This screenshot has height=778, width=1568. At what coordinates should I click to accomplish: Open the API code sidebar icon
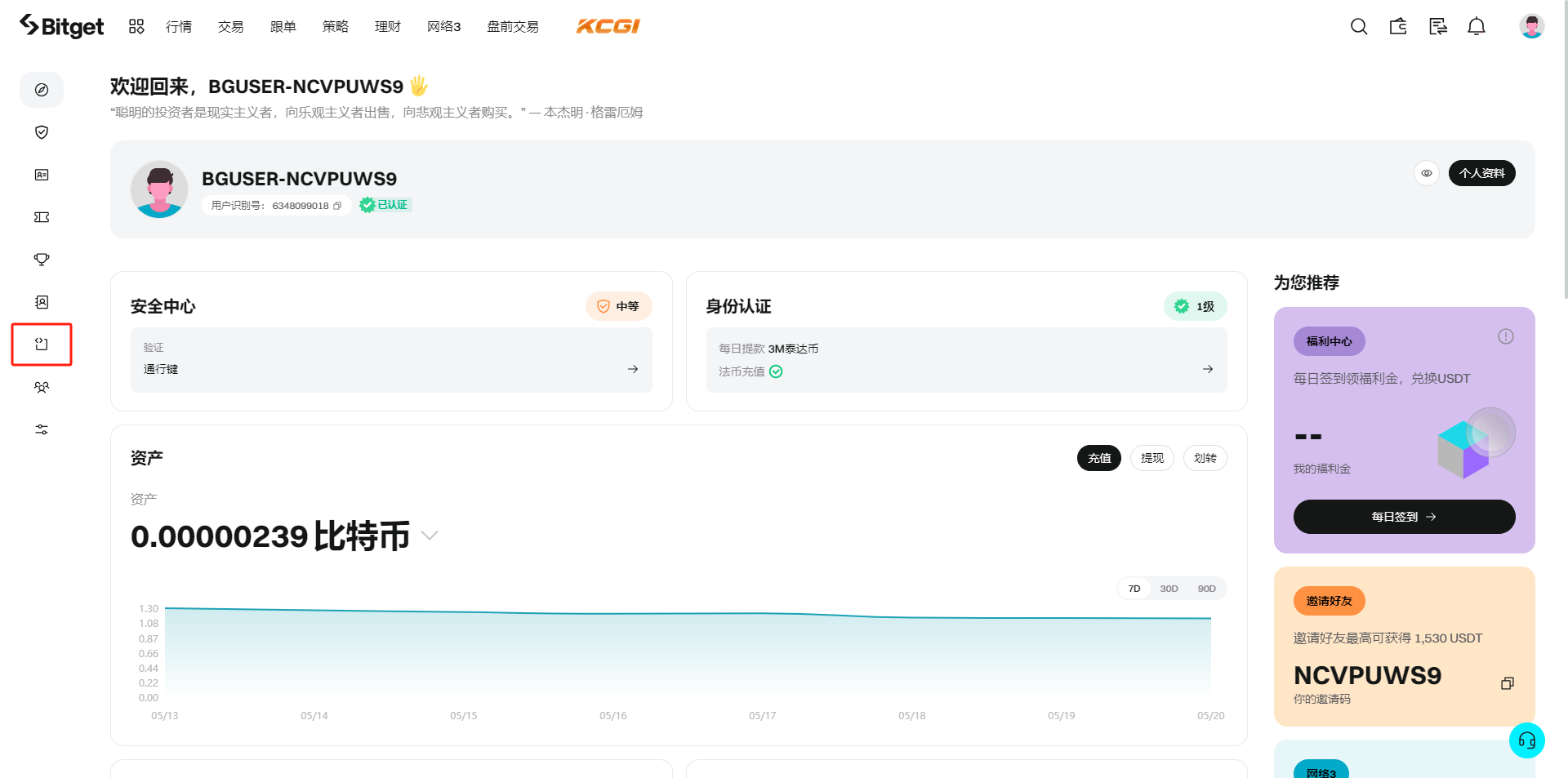(42, 345)
